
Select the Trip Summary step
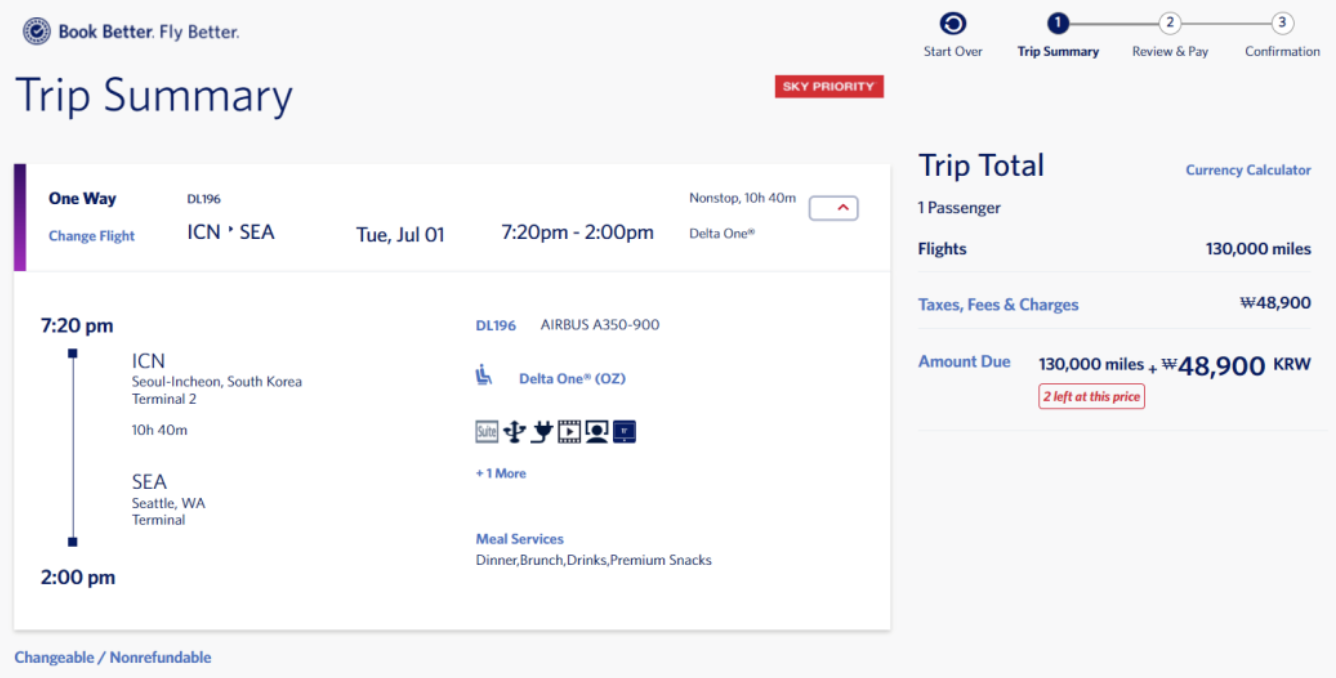coord(1058,24)
